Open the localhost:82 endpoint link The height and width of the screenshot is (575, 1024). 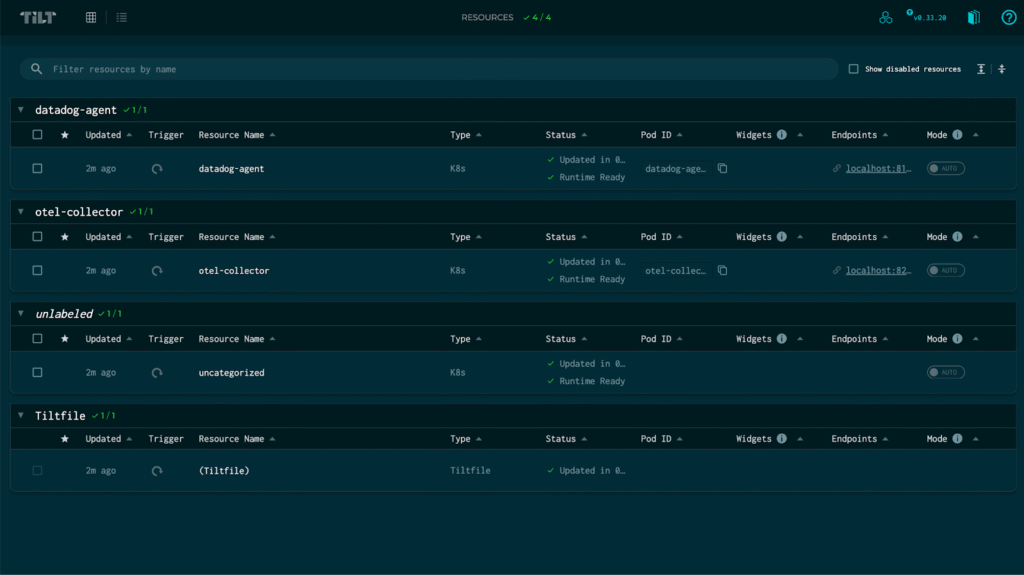[x=878, y=271]
